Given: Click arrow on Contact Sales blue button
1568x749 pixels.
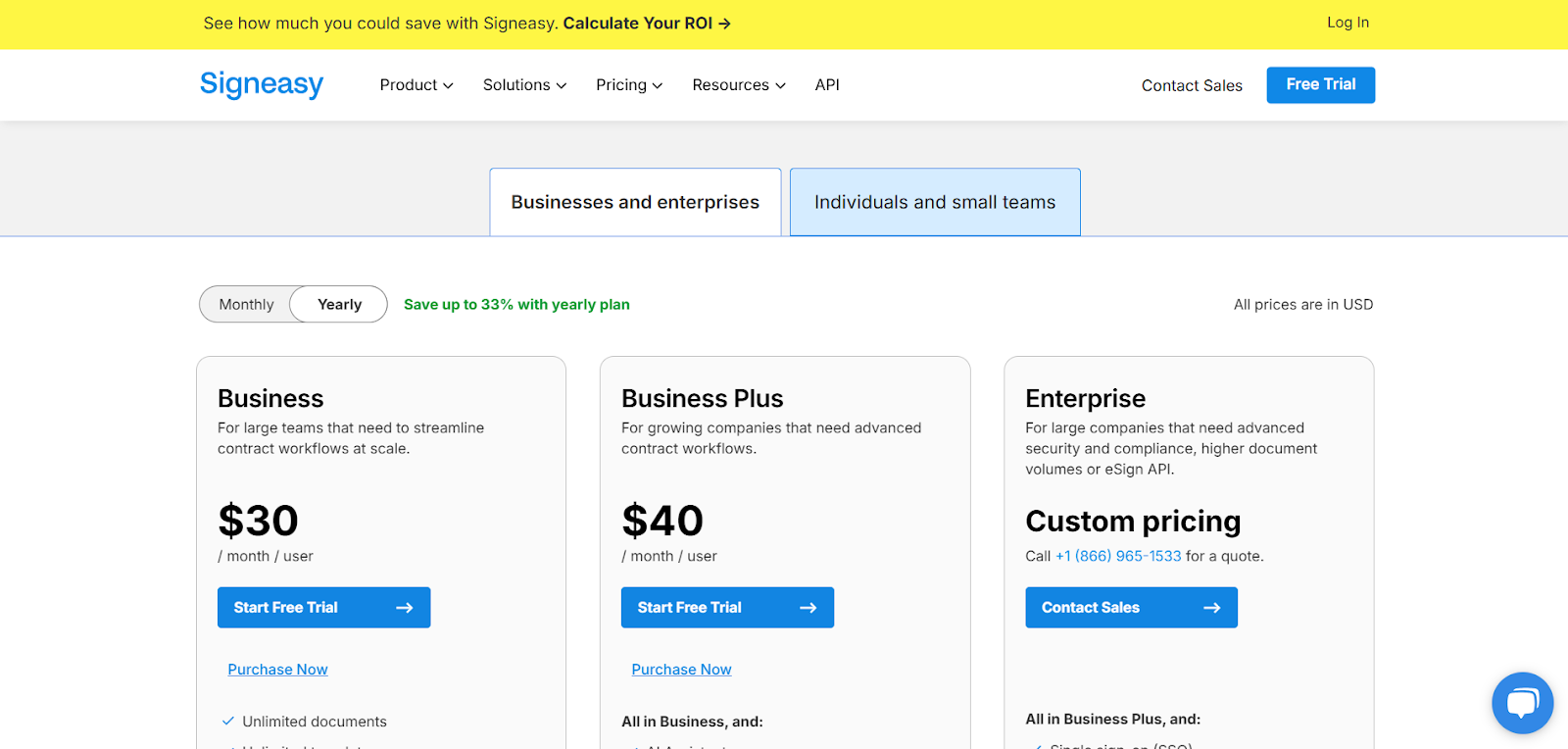Looking at the screenshot, I should click(x=1211, y=608).
